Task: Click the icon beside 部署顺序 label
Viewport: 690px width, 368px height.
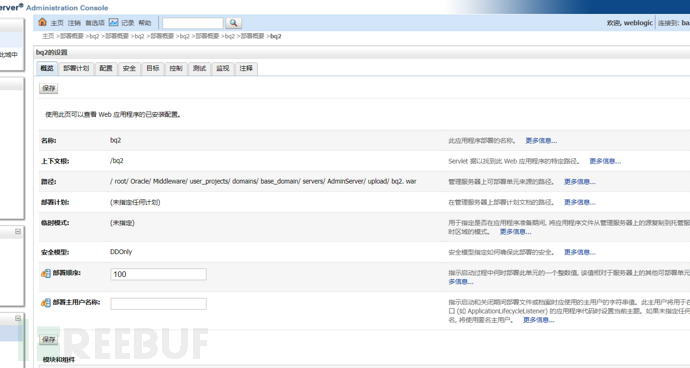Action: click(x=46, y=273)
